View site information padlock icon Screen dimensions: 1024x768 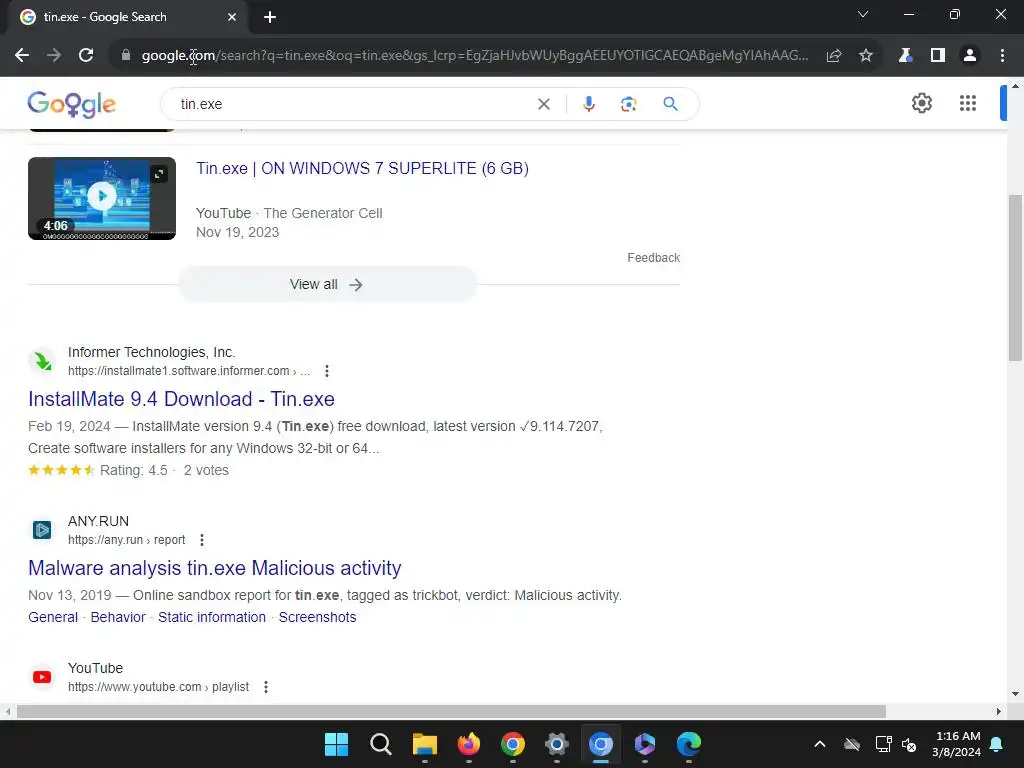click(126, 56)
